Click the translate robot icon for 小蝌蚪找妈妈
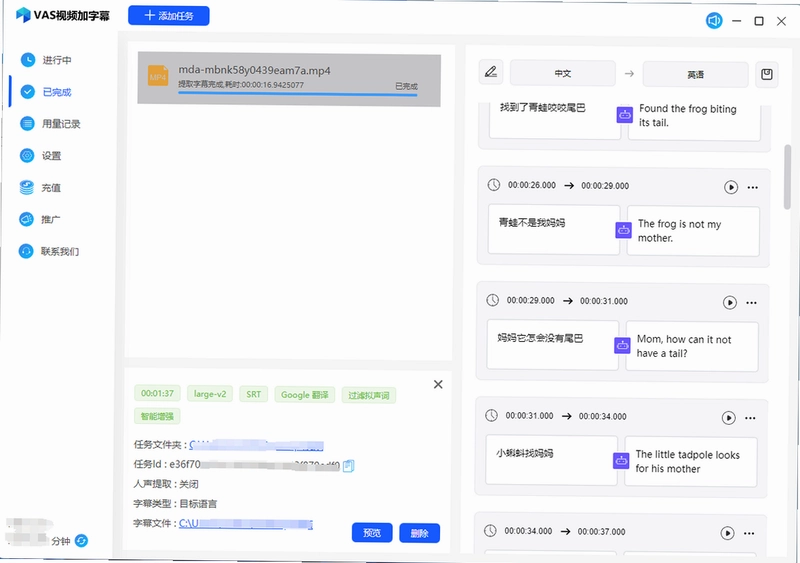800x563 pixels. (621, 461)
